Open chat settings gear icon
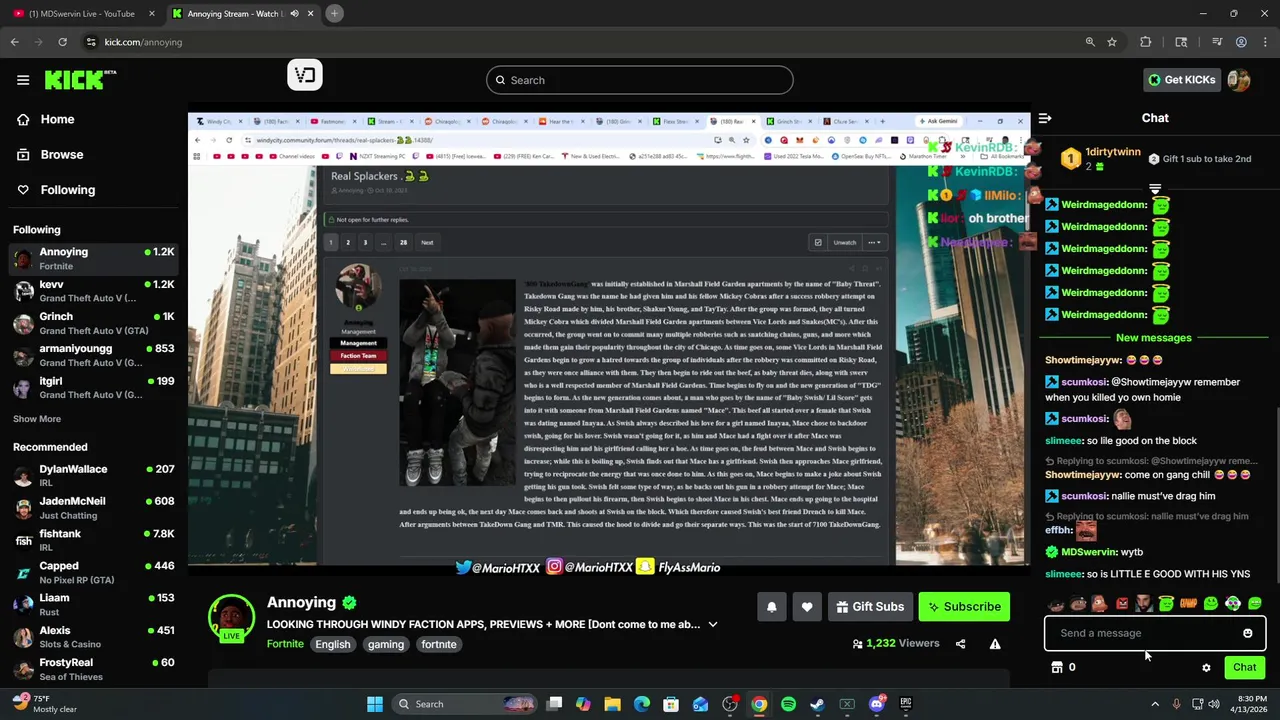The image size is (1280, 720). tap(1206, 667)
